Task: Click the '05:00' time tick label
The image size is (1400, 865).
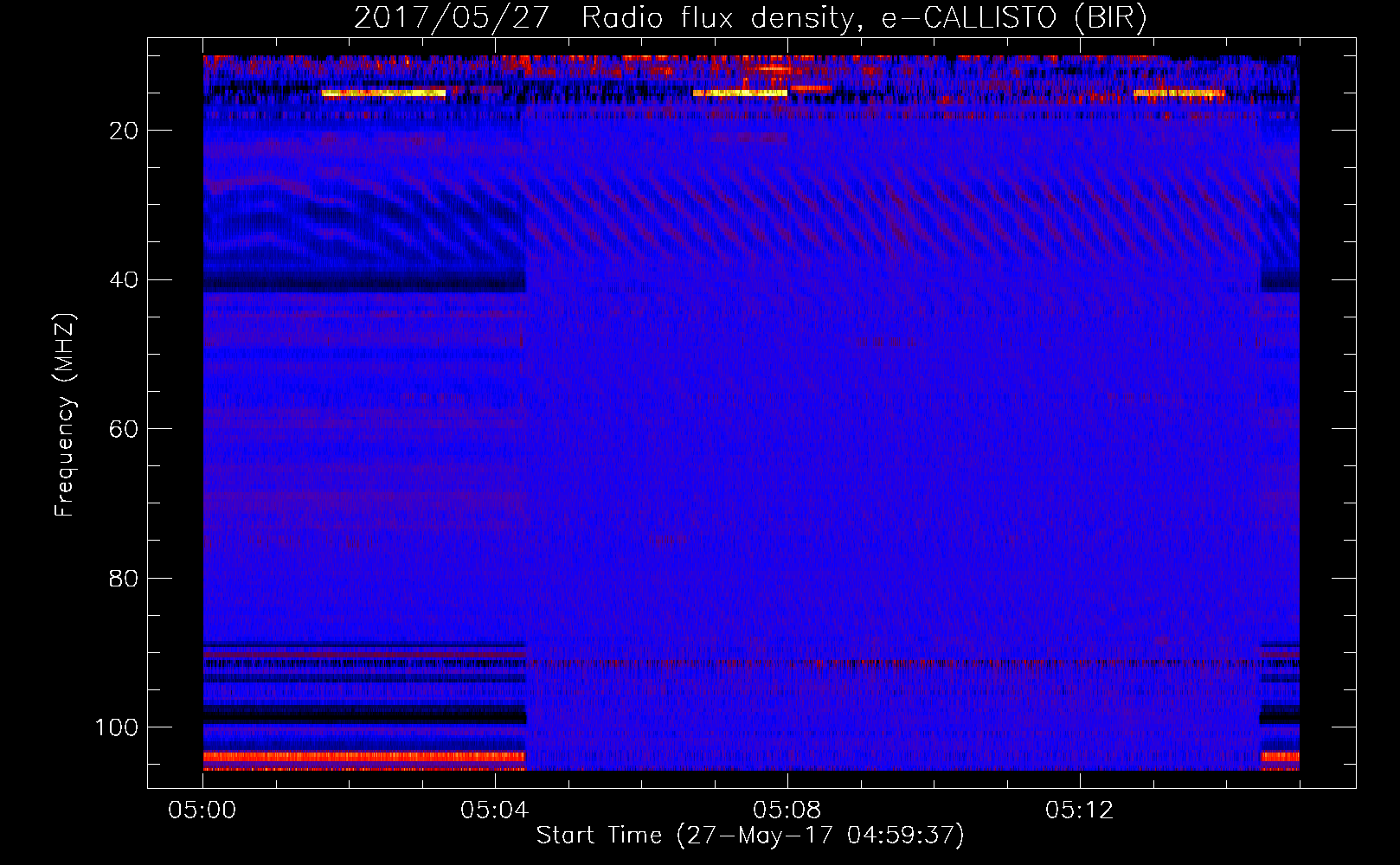Action: [202, 811]
